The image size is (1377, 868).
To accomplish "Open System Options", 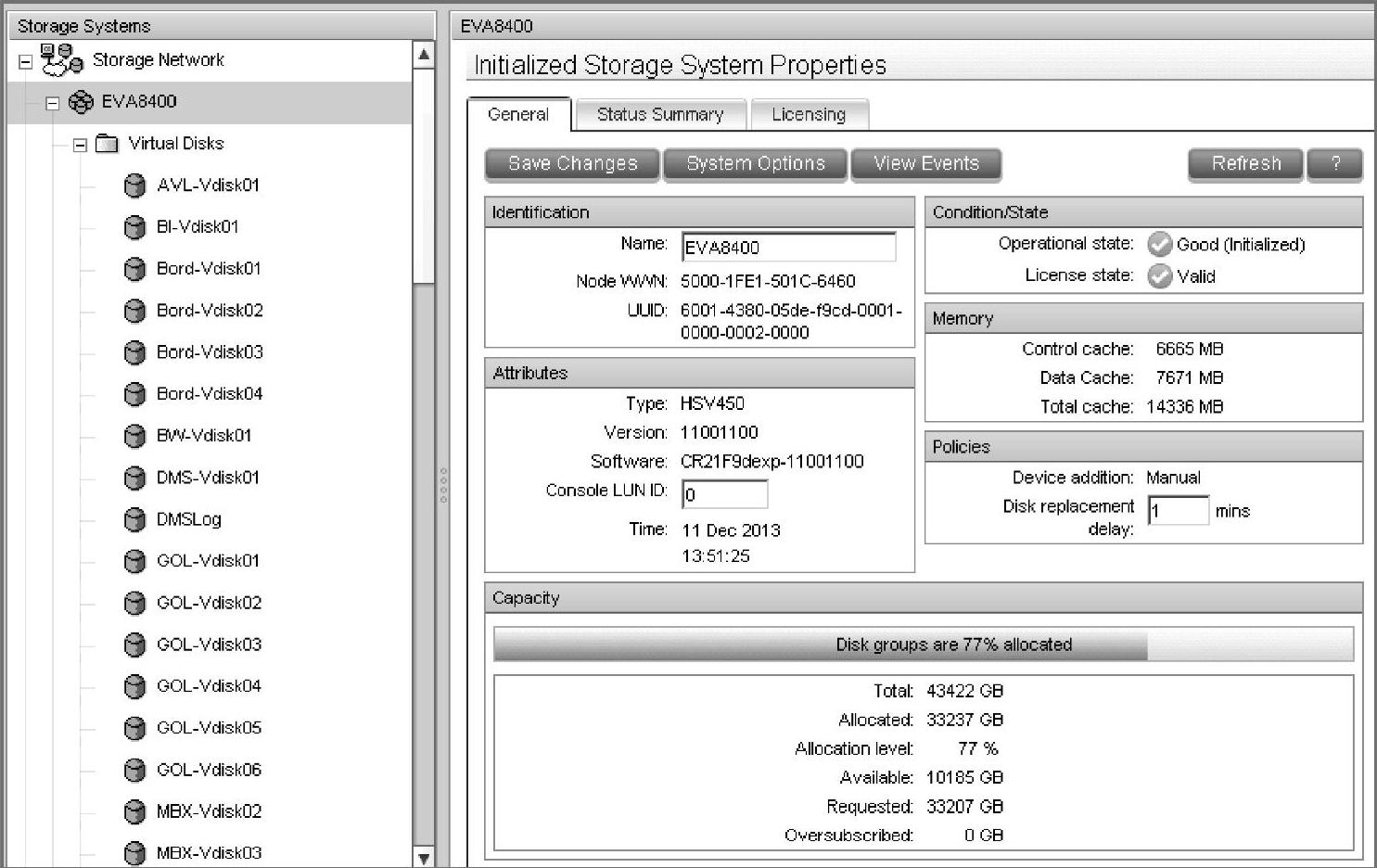I will tap(755, 164).
